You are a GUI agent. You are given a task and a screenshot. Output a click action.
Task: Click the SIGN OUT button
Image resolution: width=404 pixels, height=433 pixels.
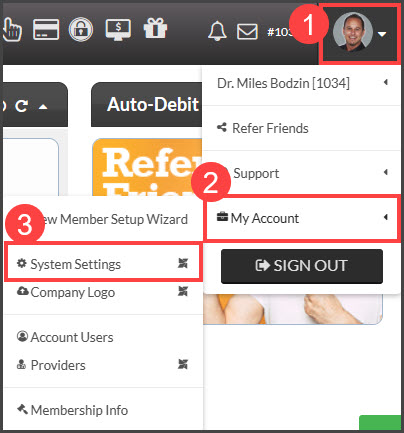point(302,266)
